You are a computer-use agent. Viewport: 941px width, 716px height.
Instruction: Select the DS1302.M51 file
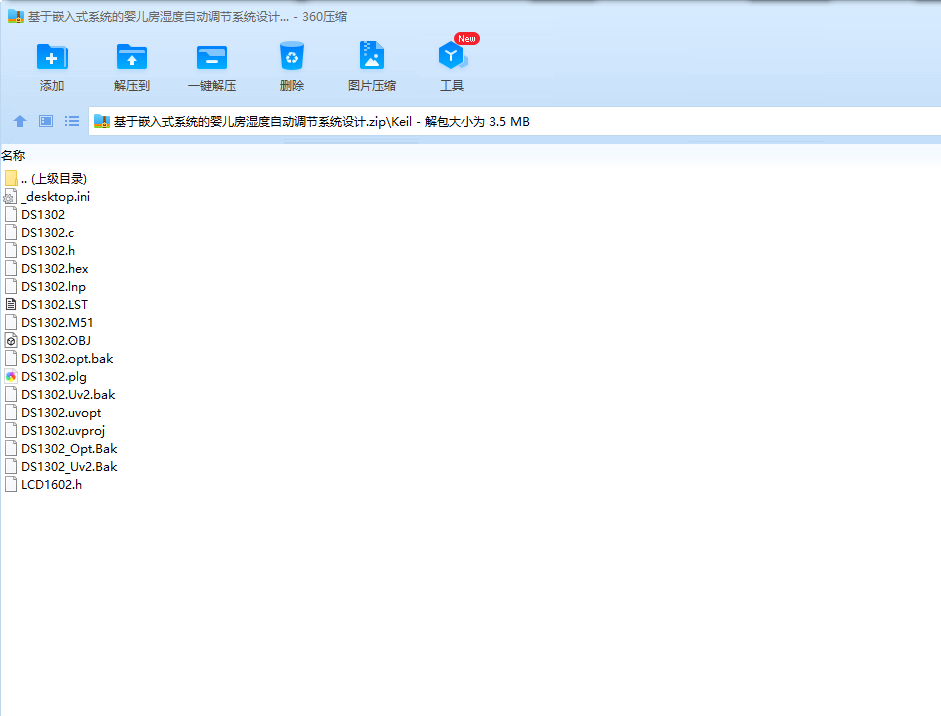coord(57,322)
